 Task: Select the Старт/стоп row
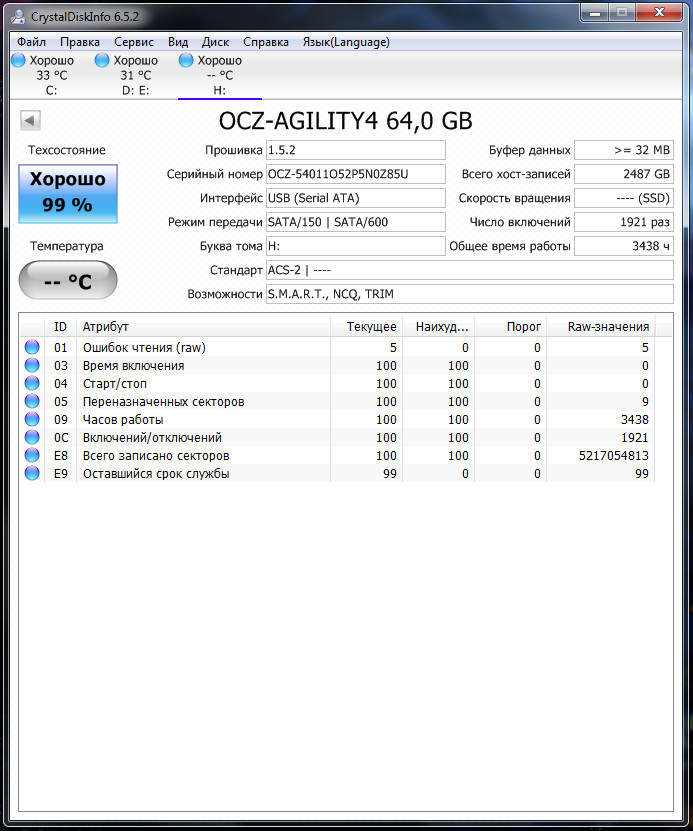[x=337, y=384]
